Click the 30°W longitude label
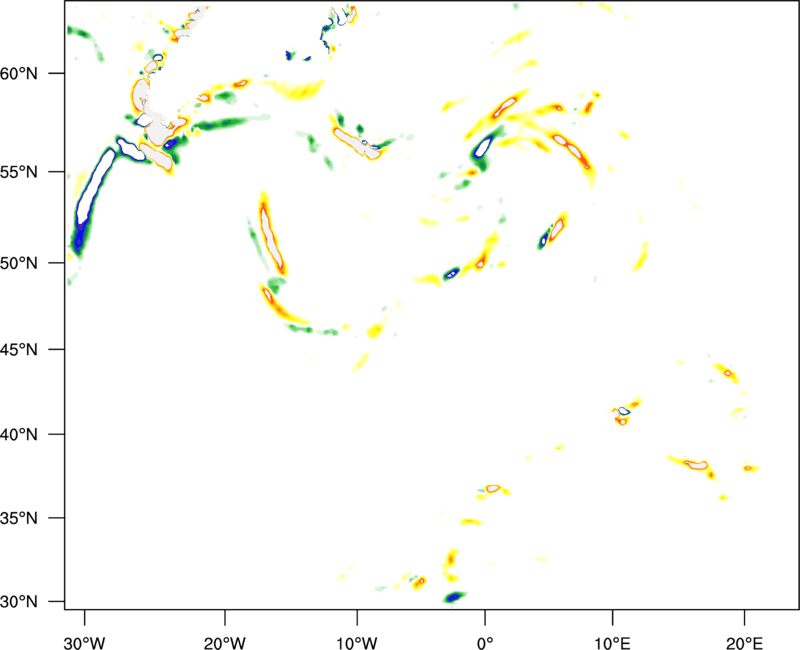Screen dimensions: 800x650 pyautogui.click(x=85, y=643)
